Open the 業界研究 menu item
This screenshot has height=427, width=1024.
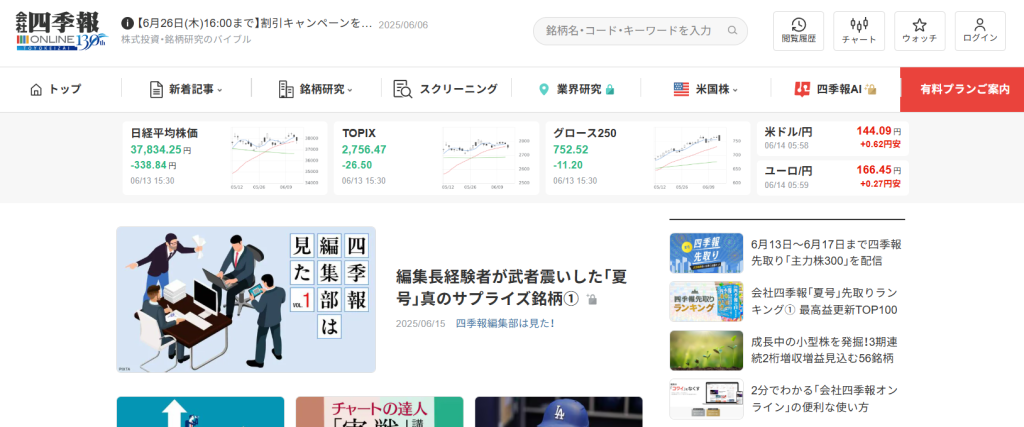click(576, 89)
